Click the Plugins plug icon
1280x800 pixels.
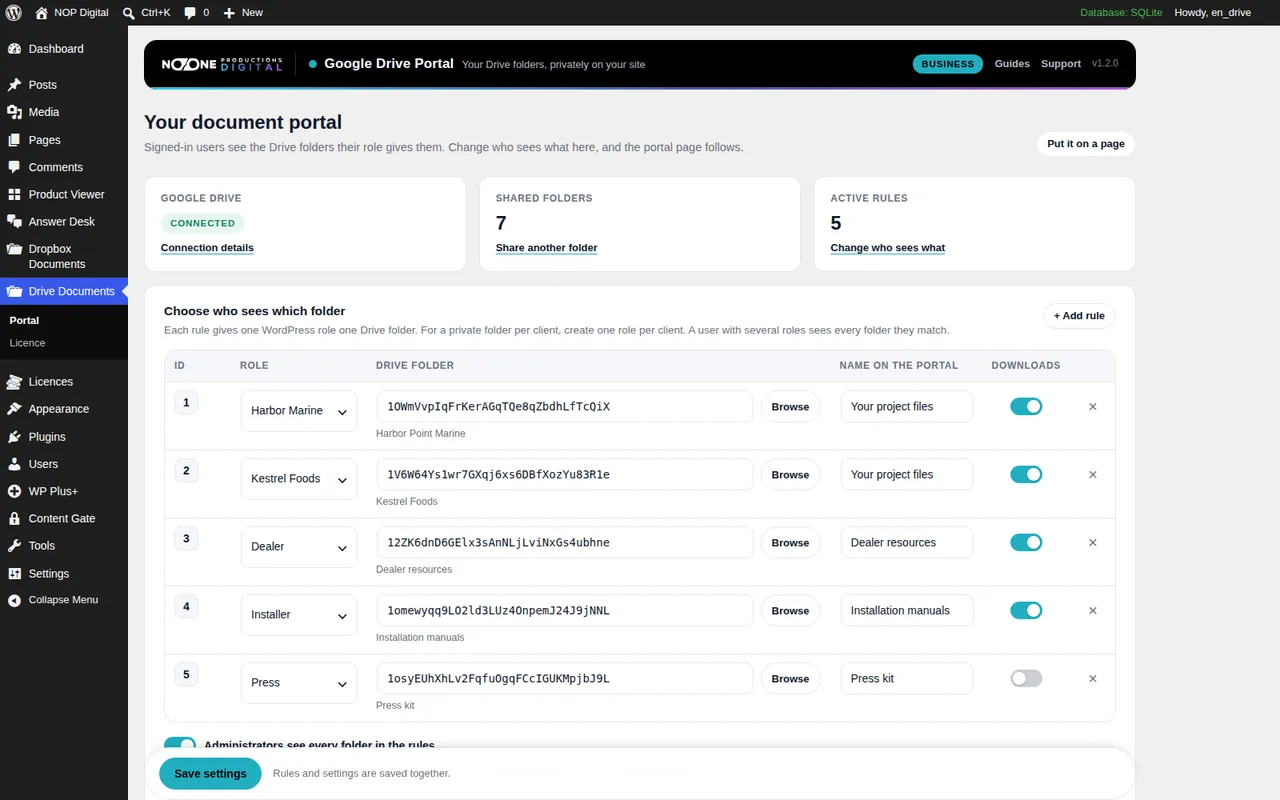pos(14,437)
